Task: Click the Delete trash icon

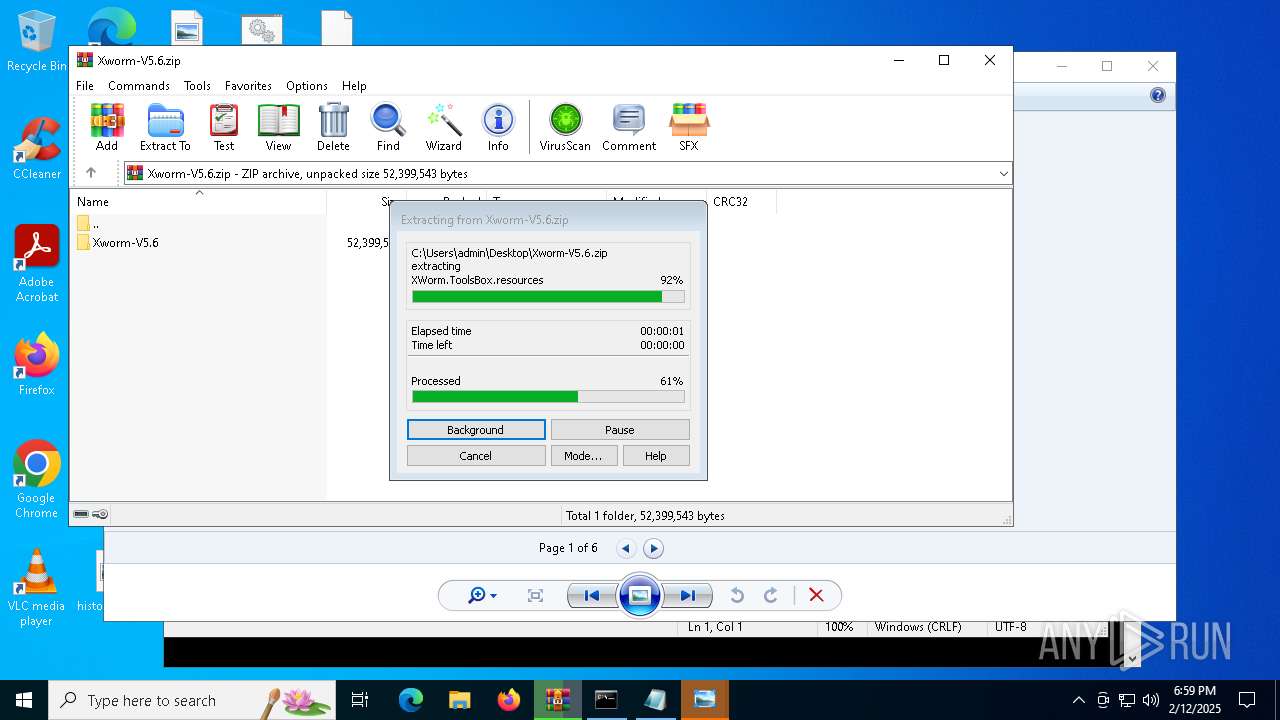Action: click(x=333, y=127)
